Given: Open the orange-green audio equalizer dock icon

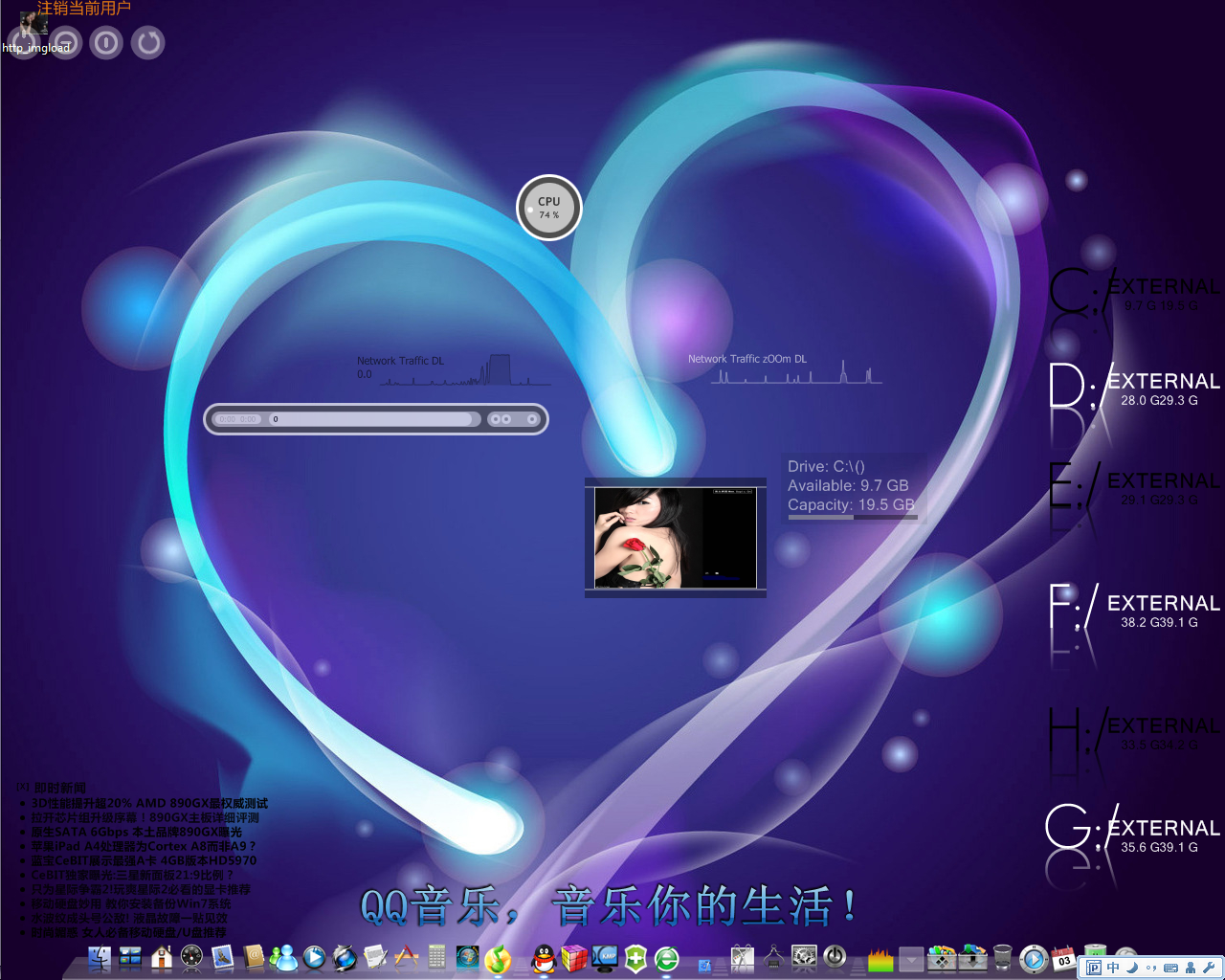Looking at the screenshot, I should [x=880, y=960].
